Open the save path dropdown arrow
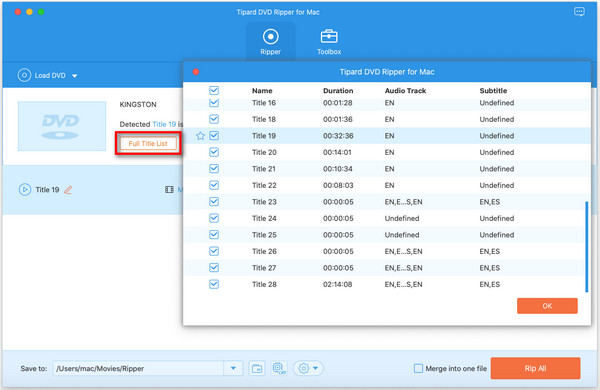The height and width of the screenshot is (390, 600). [233, 369]
